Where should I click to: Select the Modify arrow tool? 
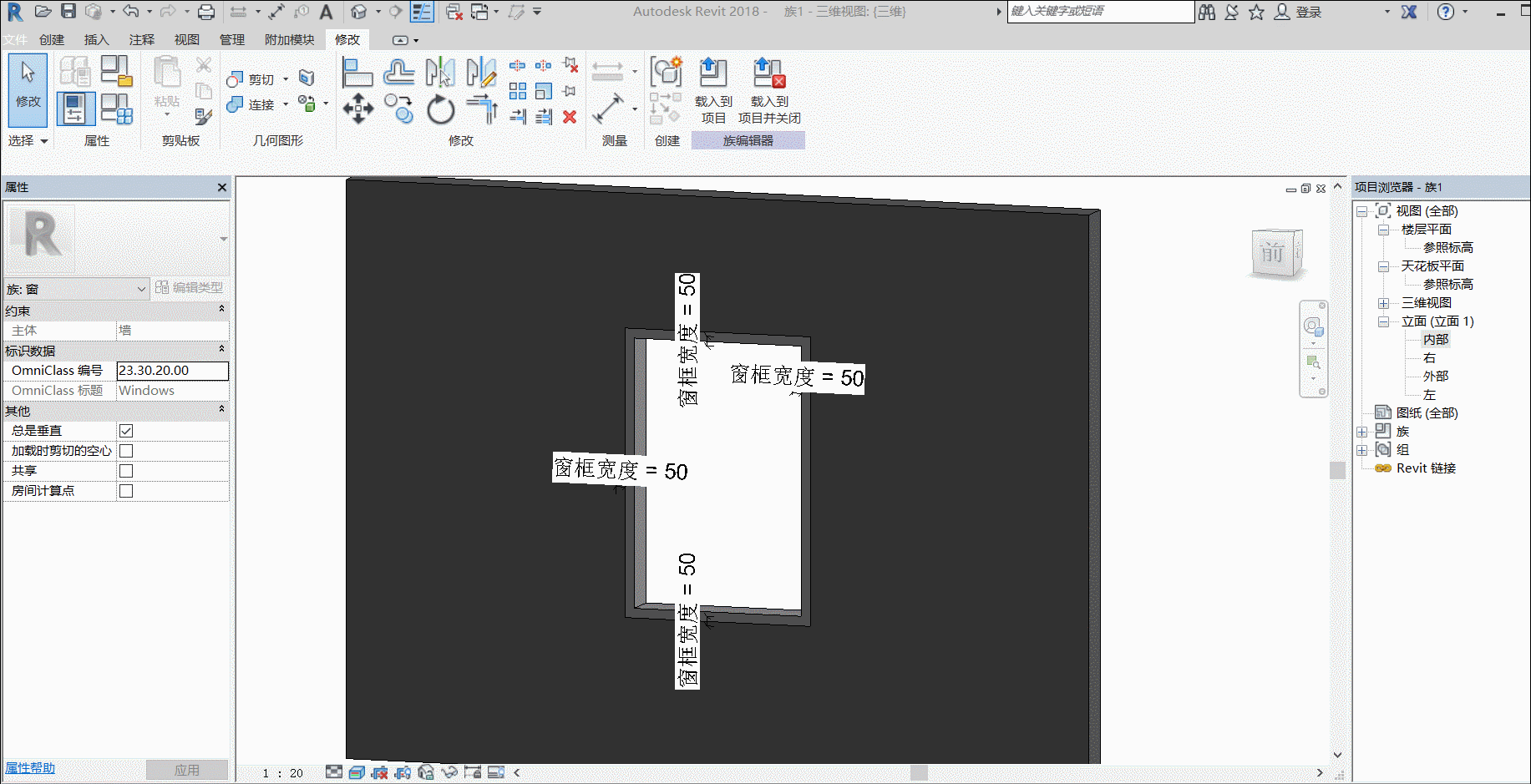[28, 90]
